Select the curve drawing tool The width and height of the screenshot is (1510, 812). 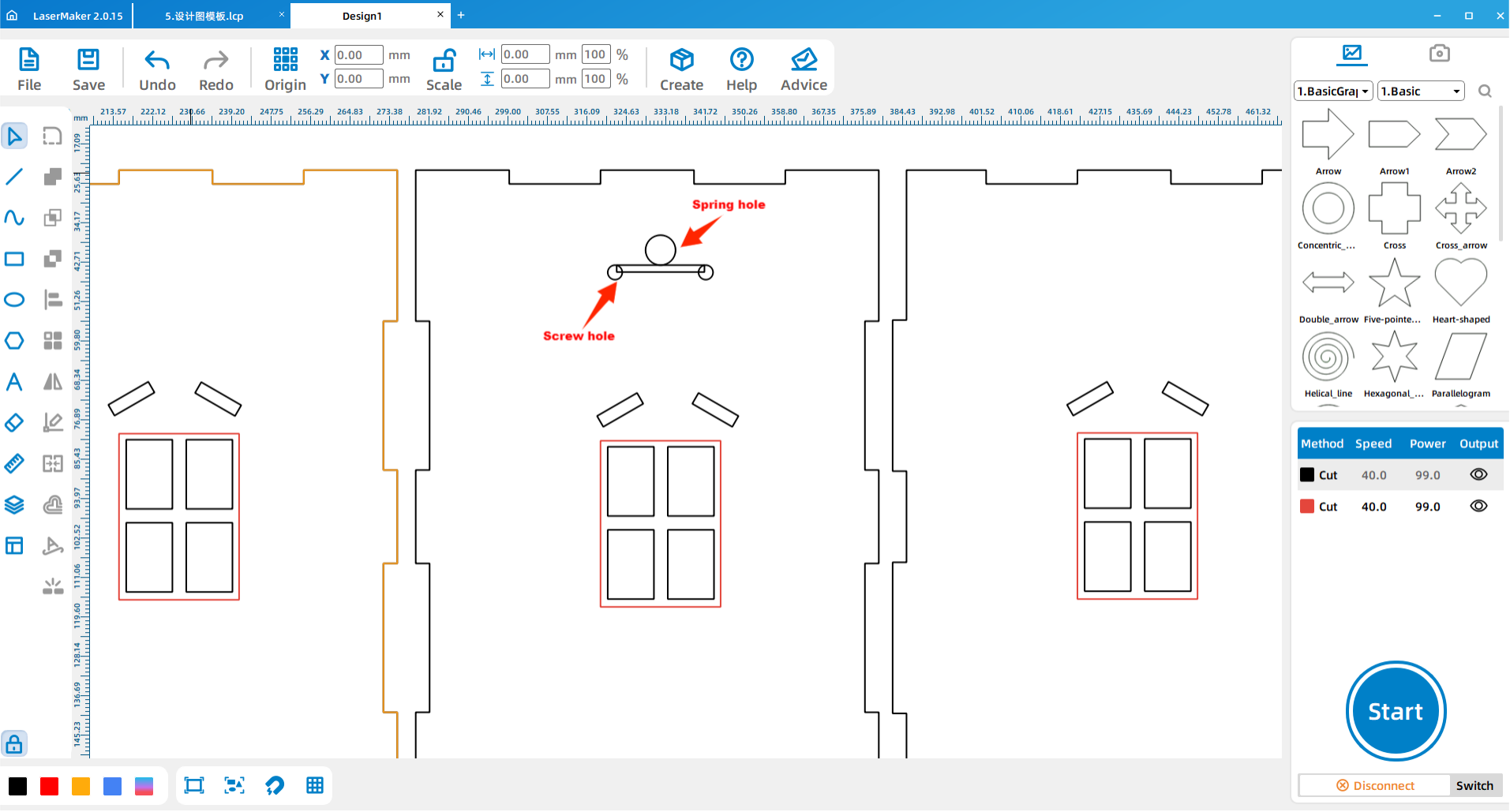[x=14, y=218]
